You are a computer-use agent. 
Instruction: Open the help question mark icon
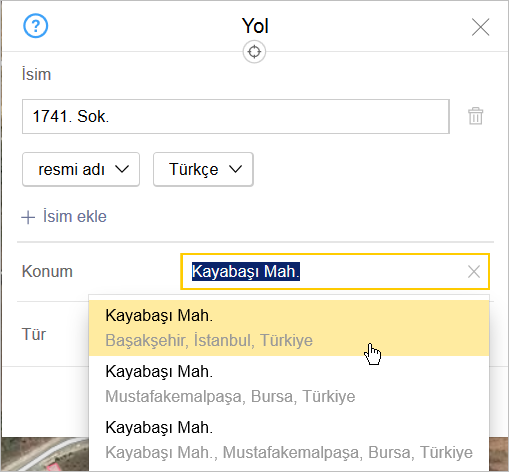coord(35,26)
